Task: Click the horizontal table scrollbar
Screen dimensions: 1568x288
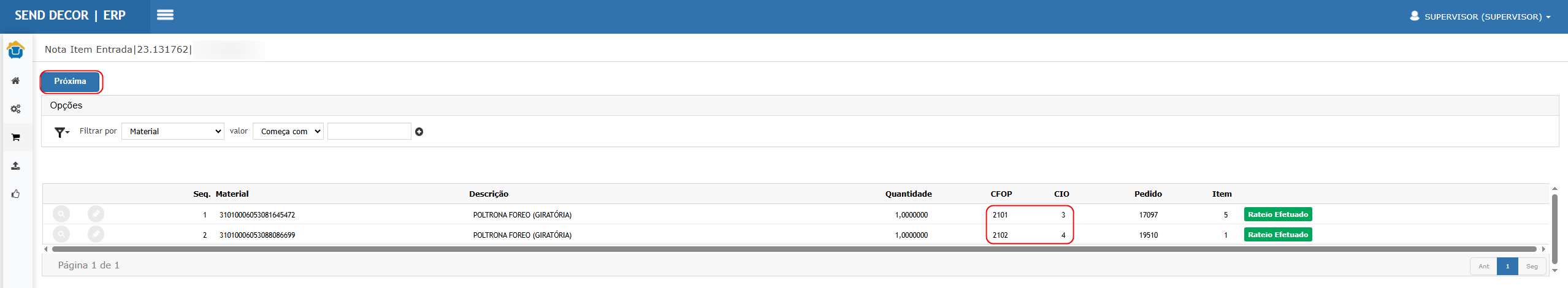Action: [794, 249]
